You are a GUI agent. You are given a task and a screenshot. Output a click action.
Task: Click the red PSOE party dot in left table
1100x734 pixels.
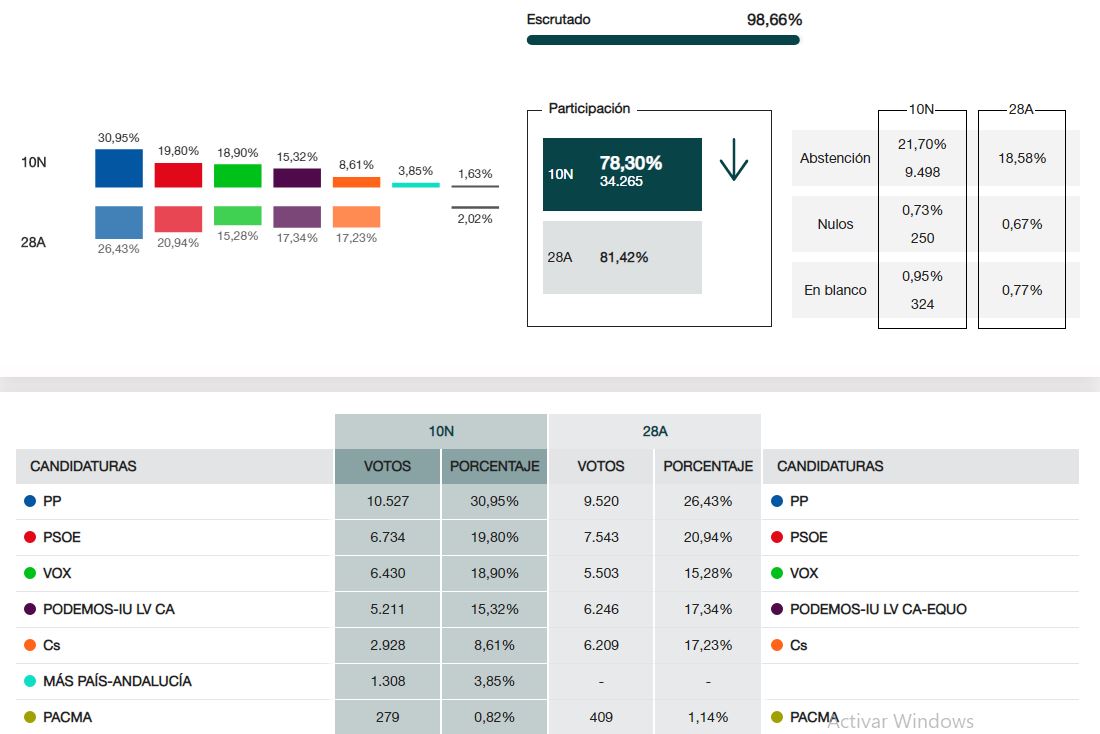[30, 537]
